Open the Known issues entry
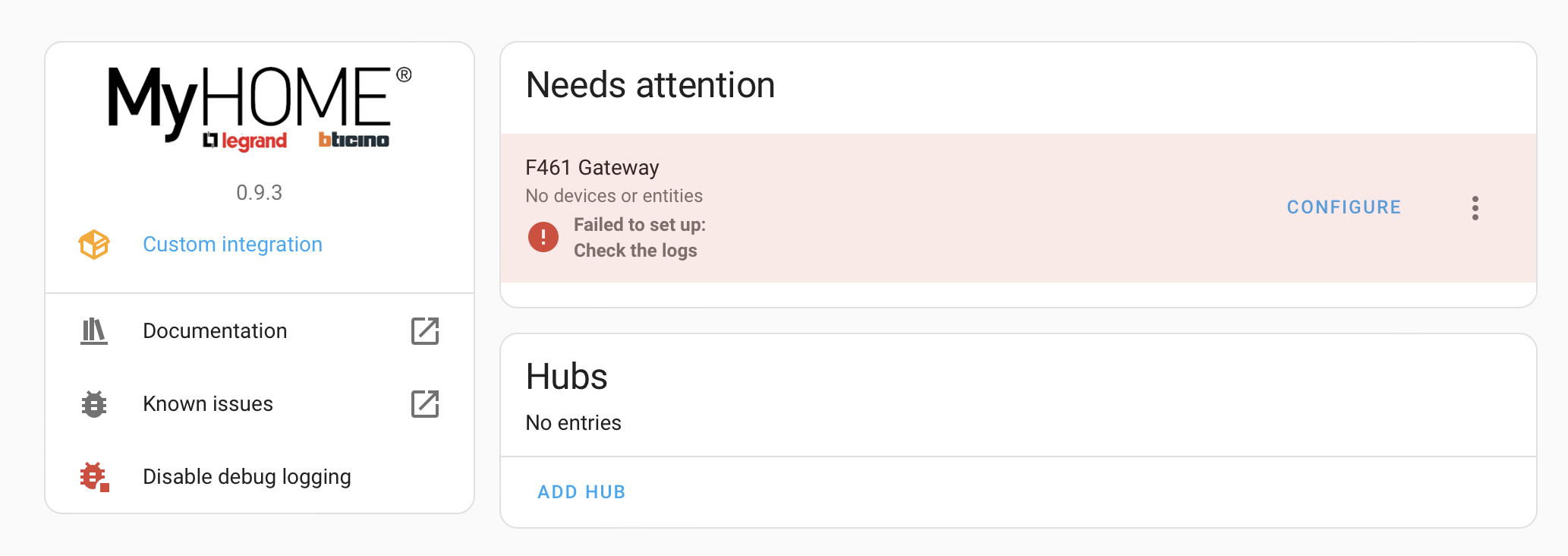 260,404
